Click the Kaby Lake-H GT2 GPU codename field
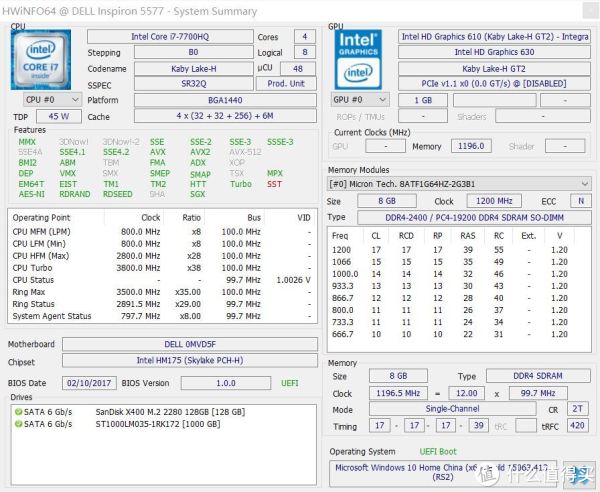This screenshot has height=492, width=600. click(494, 69)
